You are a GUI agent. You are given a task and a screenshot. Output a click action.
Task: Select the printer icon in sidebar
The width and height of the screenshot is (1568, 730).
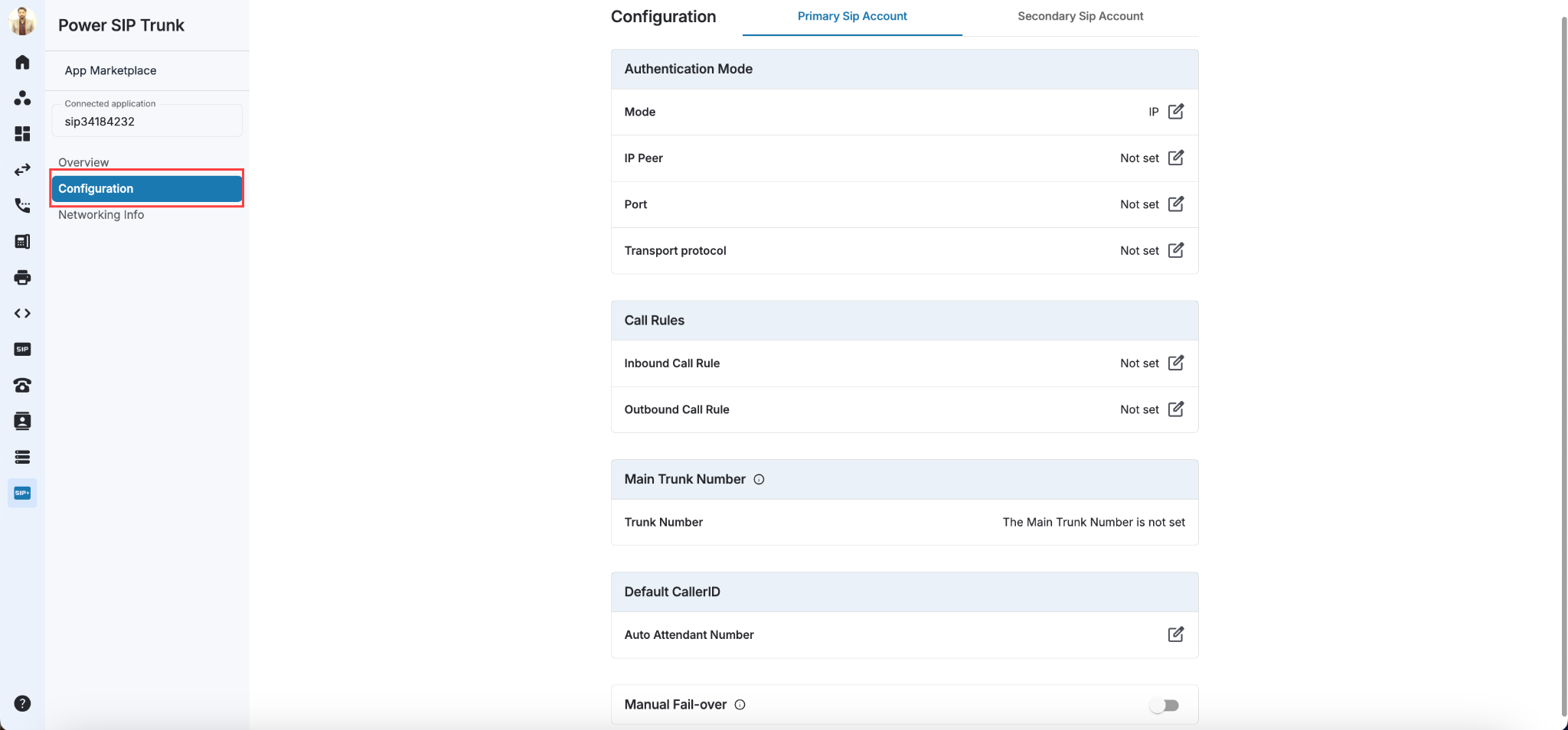tap(22, 278)
